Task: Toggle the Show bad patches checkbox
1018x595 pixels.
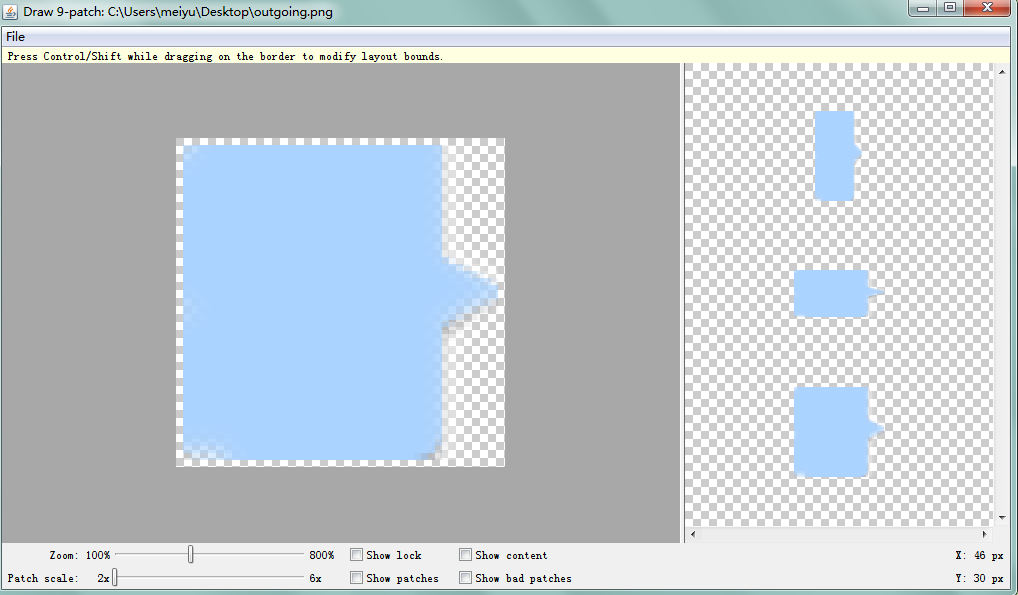Action: click(465, 577)
